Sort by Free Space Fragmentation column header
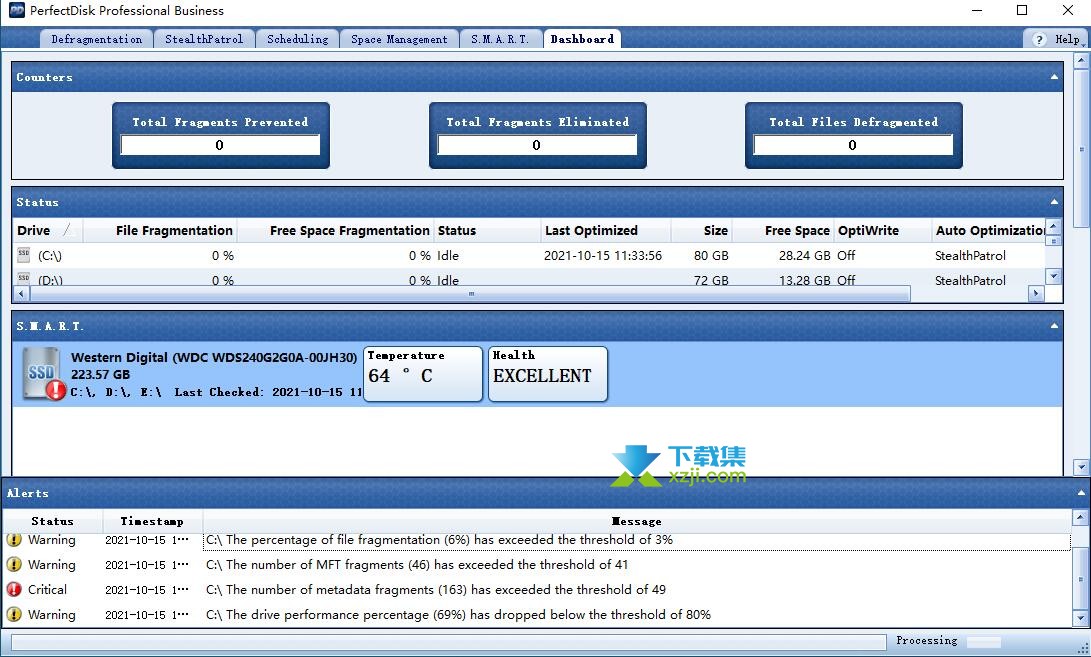The width and height of the screenshot is (1091, 657). click(335, 230)
